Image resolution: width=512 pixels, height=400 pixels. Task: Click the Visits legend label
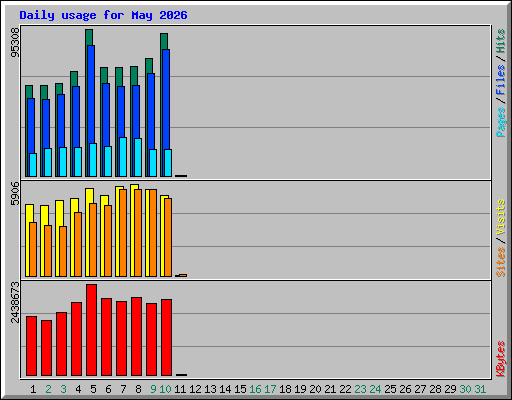tap(500, 217)
